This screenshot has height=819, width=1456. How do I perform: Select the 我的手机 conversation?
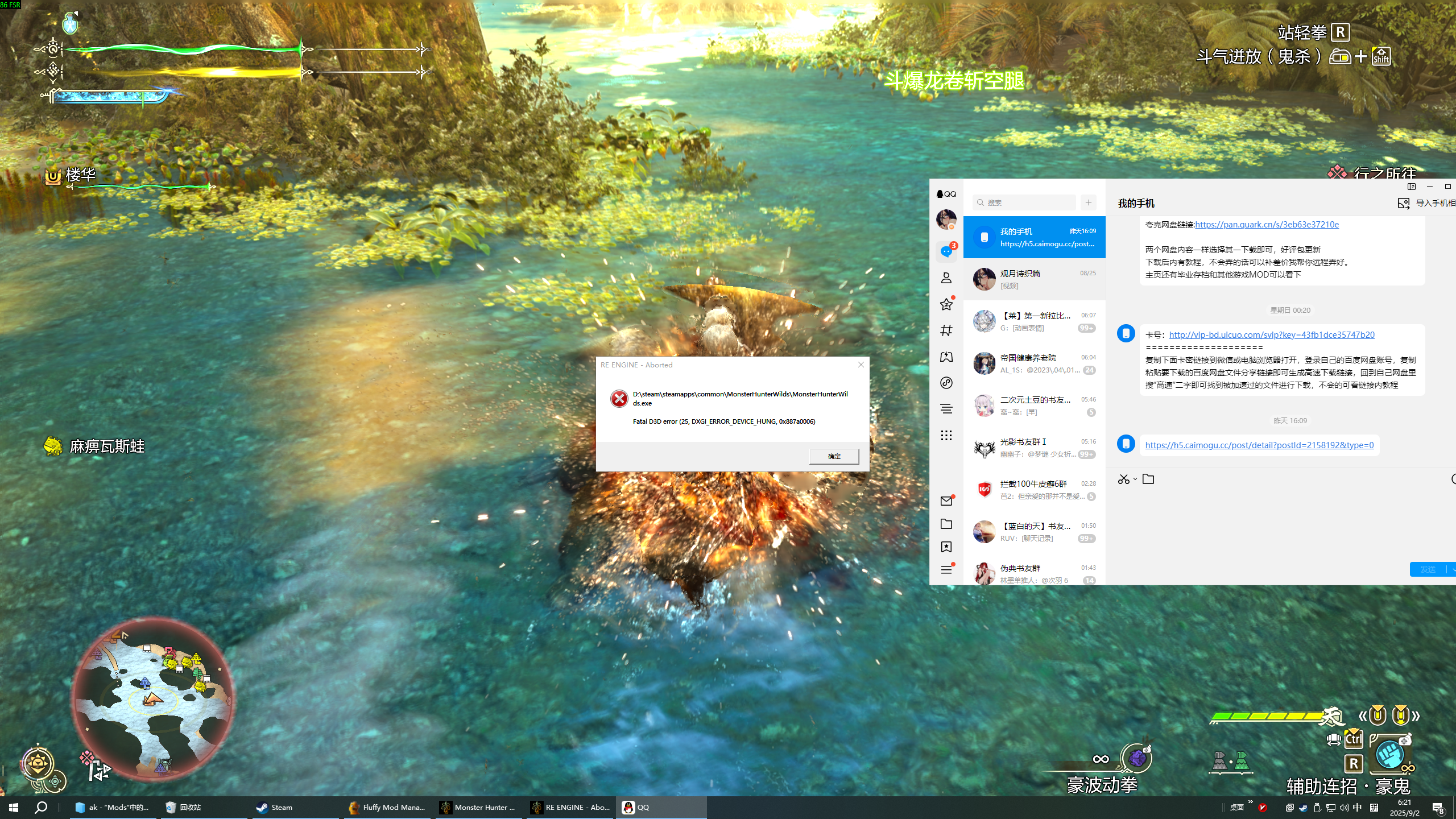tap(1035, 237)
